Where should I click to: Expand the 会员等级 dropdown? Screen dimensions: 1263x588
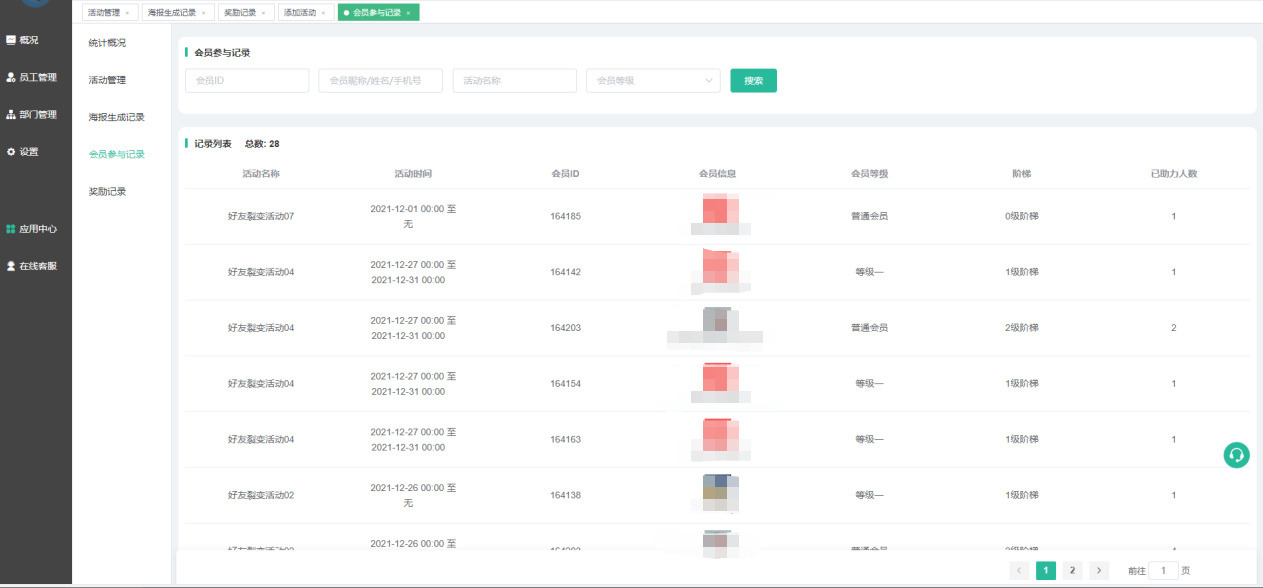pos(653,81)
